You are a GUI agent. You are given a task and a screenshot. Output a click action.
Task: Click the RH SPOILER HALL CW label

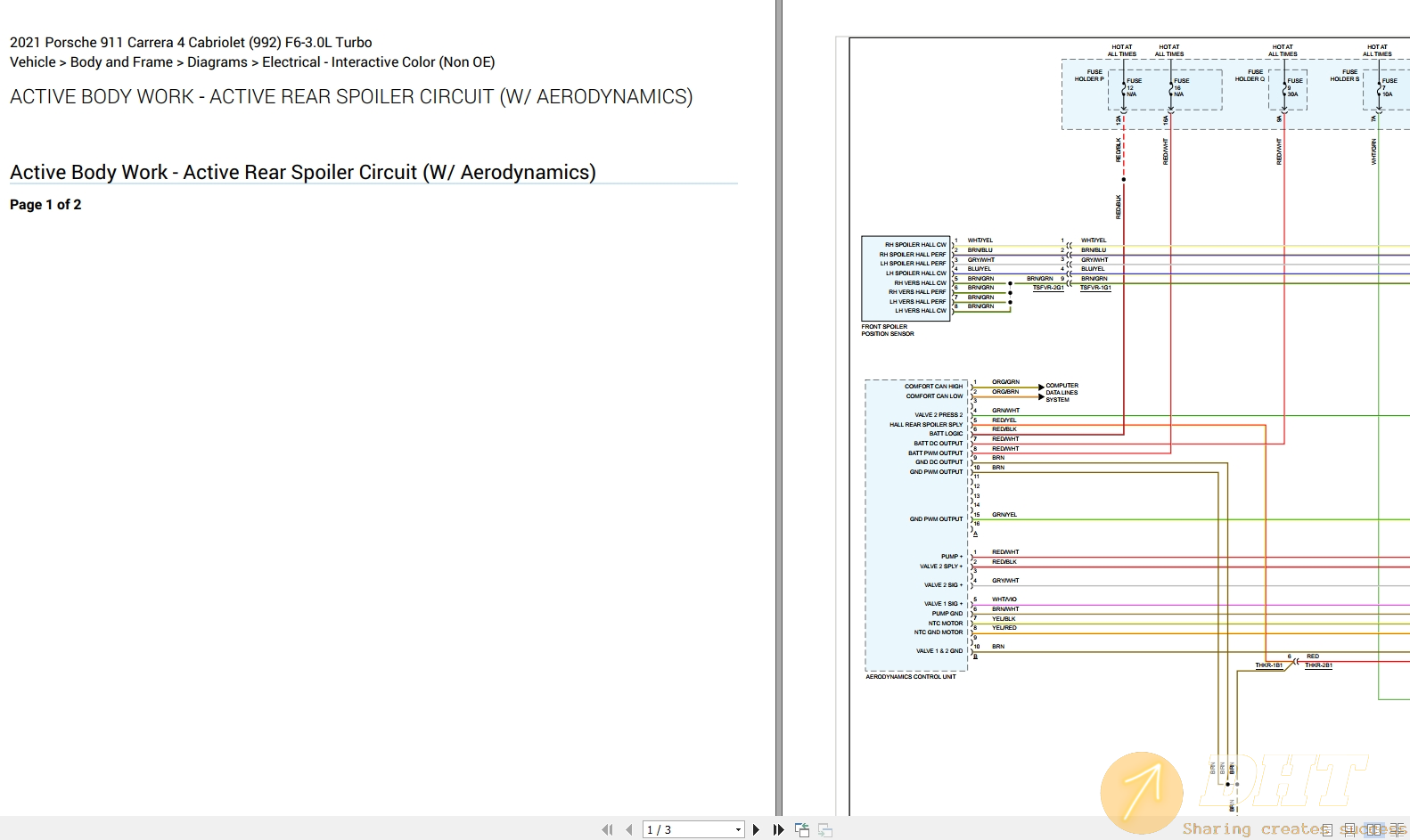pos(915,245)
